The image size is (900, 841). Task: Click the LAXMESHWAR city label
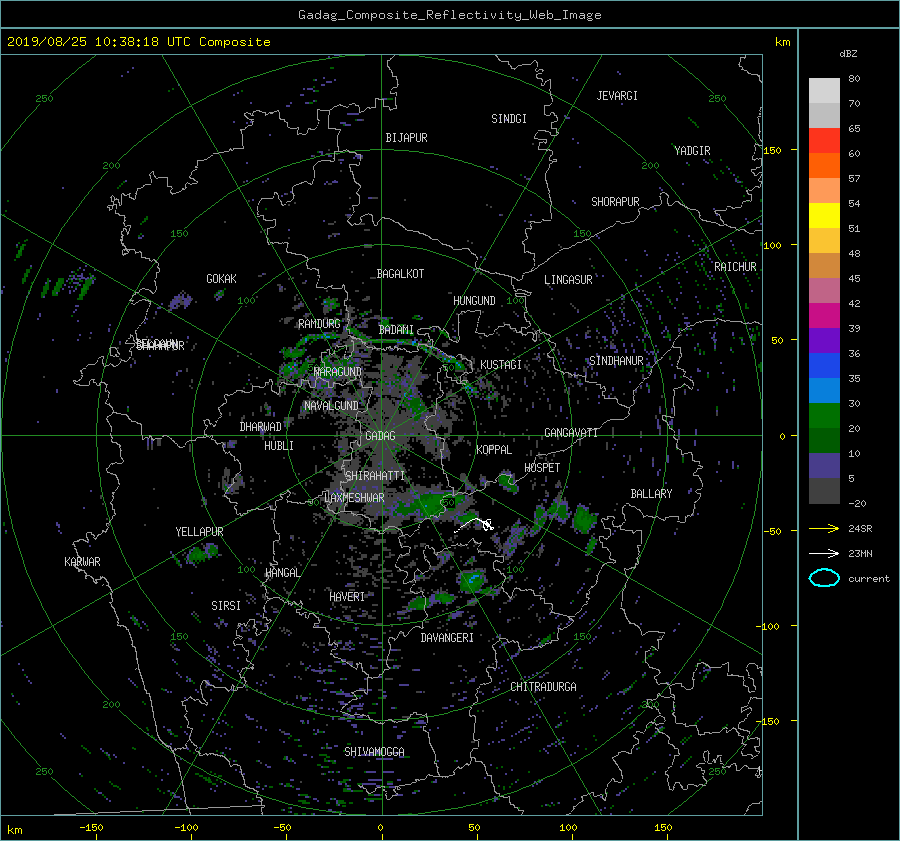click(354, 498)
